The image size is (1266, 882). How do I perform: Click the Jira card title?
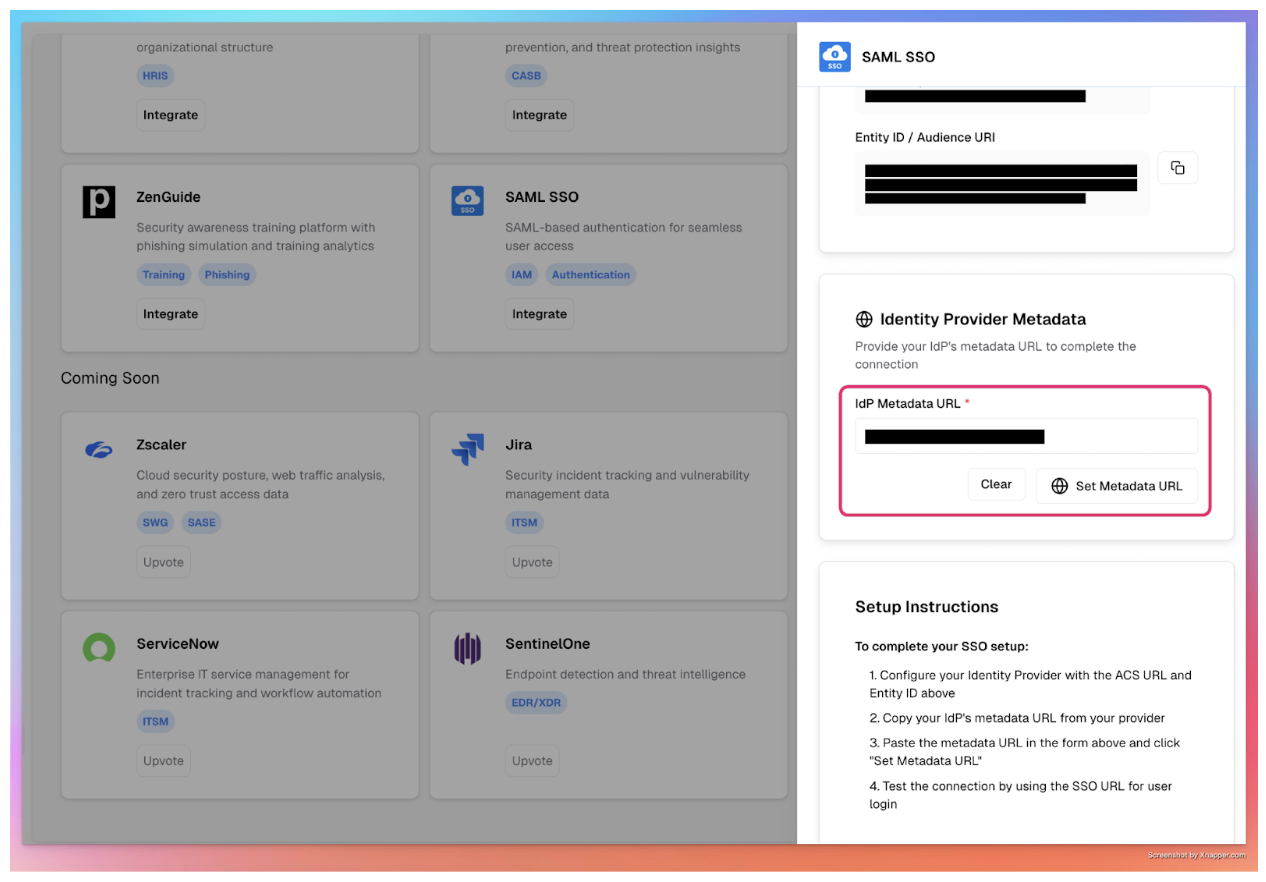pos(519,445)
